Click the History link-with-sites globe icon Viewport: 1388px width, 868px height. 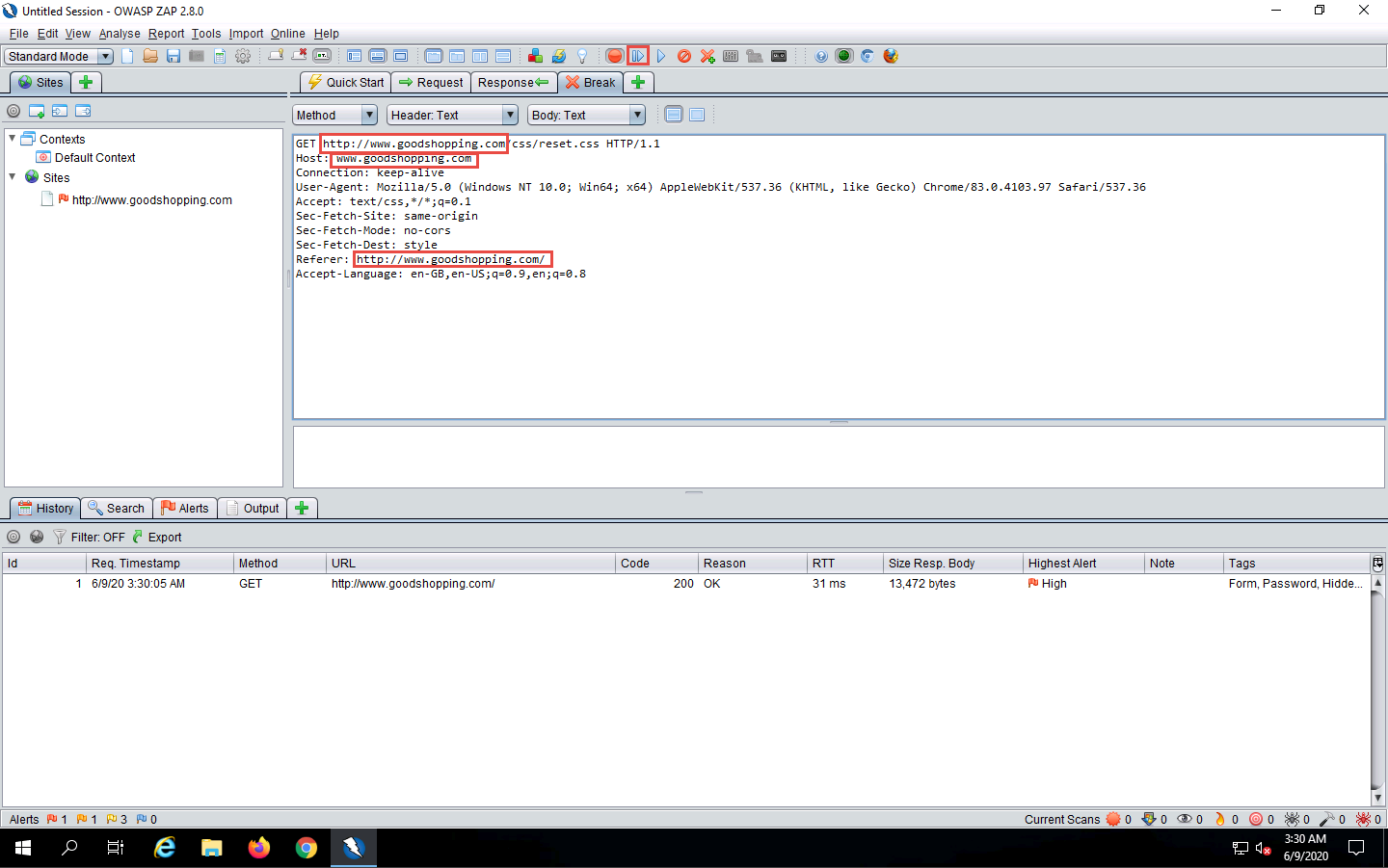[x=37, y=538]
